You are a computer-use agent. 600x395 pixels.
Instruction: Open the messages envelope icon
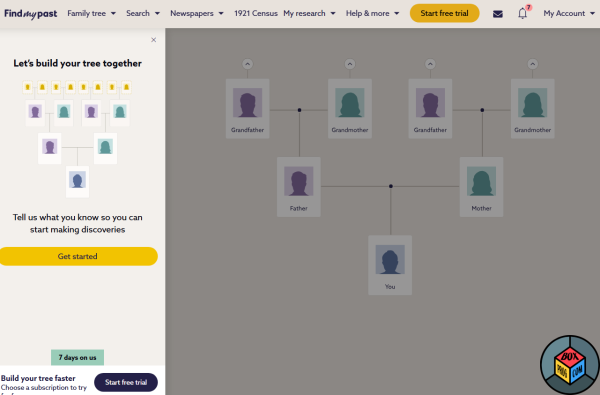(497, 14)
